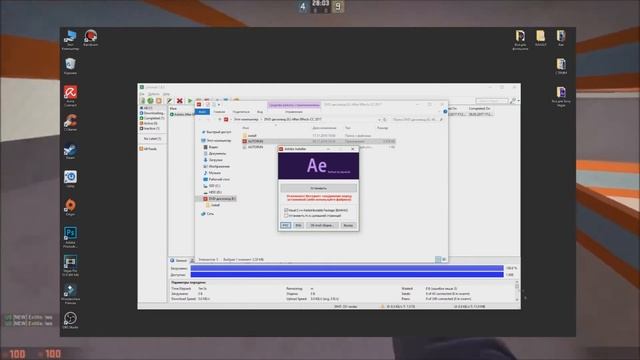Click the red Remove torrent X icon
This screenshot has width=640, height=360.
(x=180, y=100)
